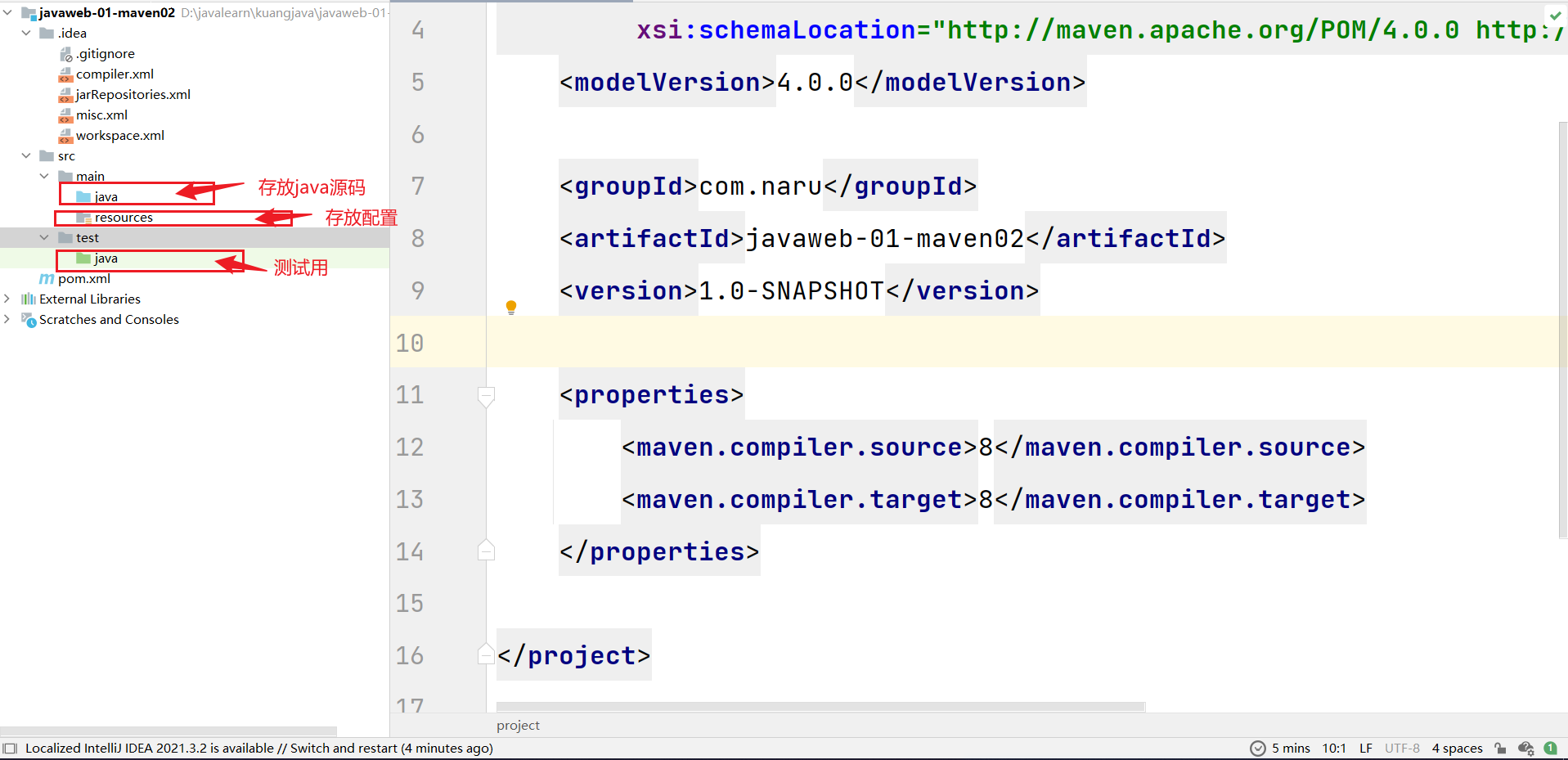Click the jarRepositories.xml file icon
The height and width of the screenshot is (760, 1568).
[66, 95]
